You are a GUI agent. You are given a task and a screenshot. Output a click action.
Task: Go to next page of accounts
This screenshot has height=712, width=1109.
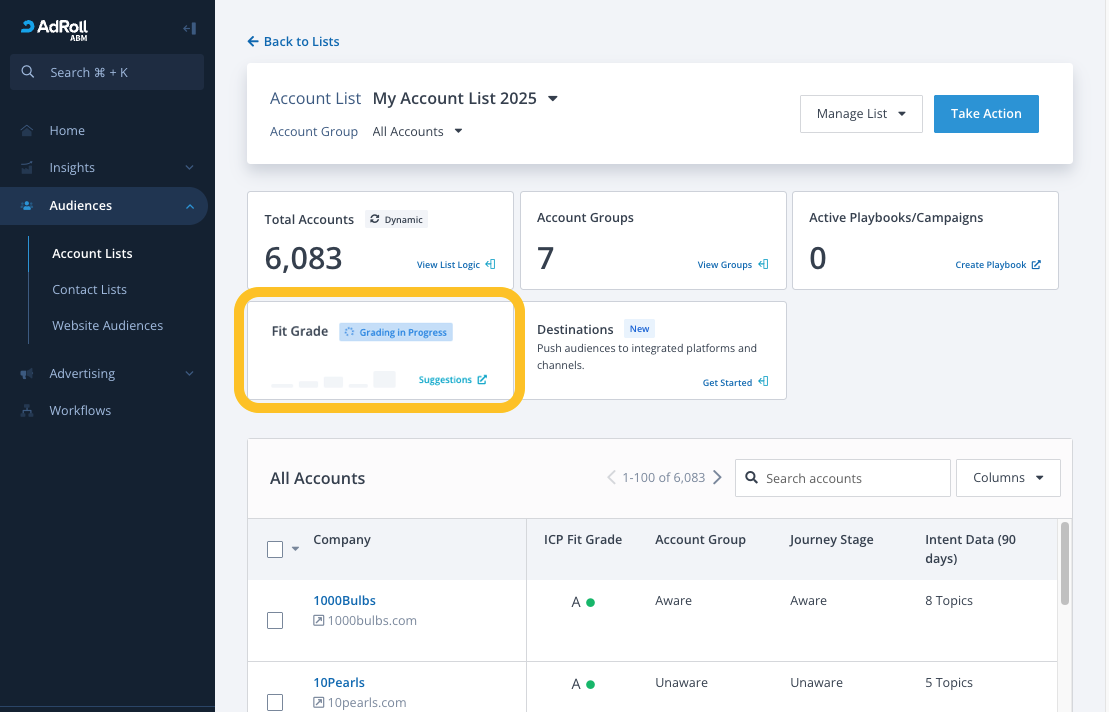[717, 478]
